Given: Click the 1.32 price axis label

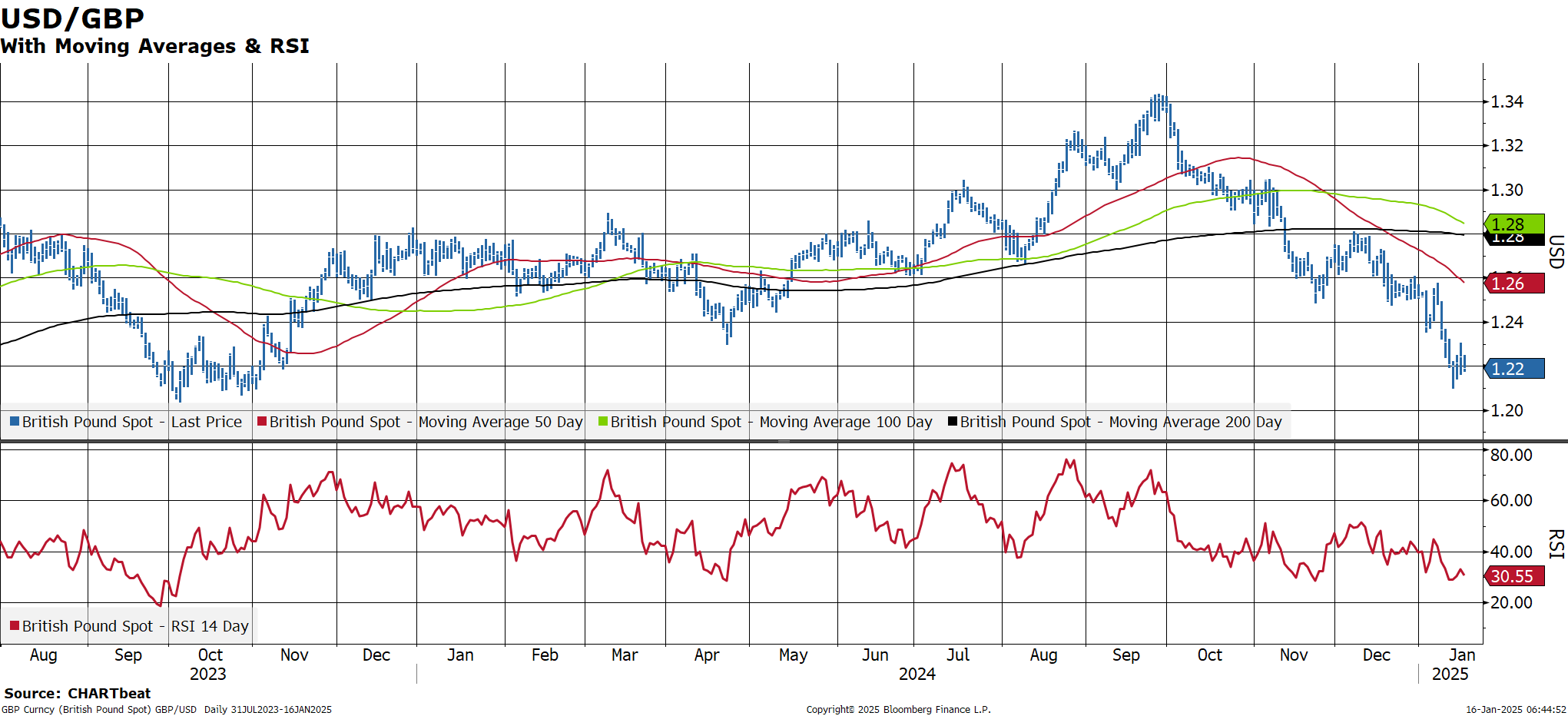Looking at the screenshot, I should point(1507,145).
